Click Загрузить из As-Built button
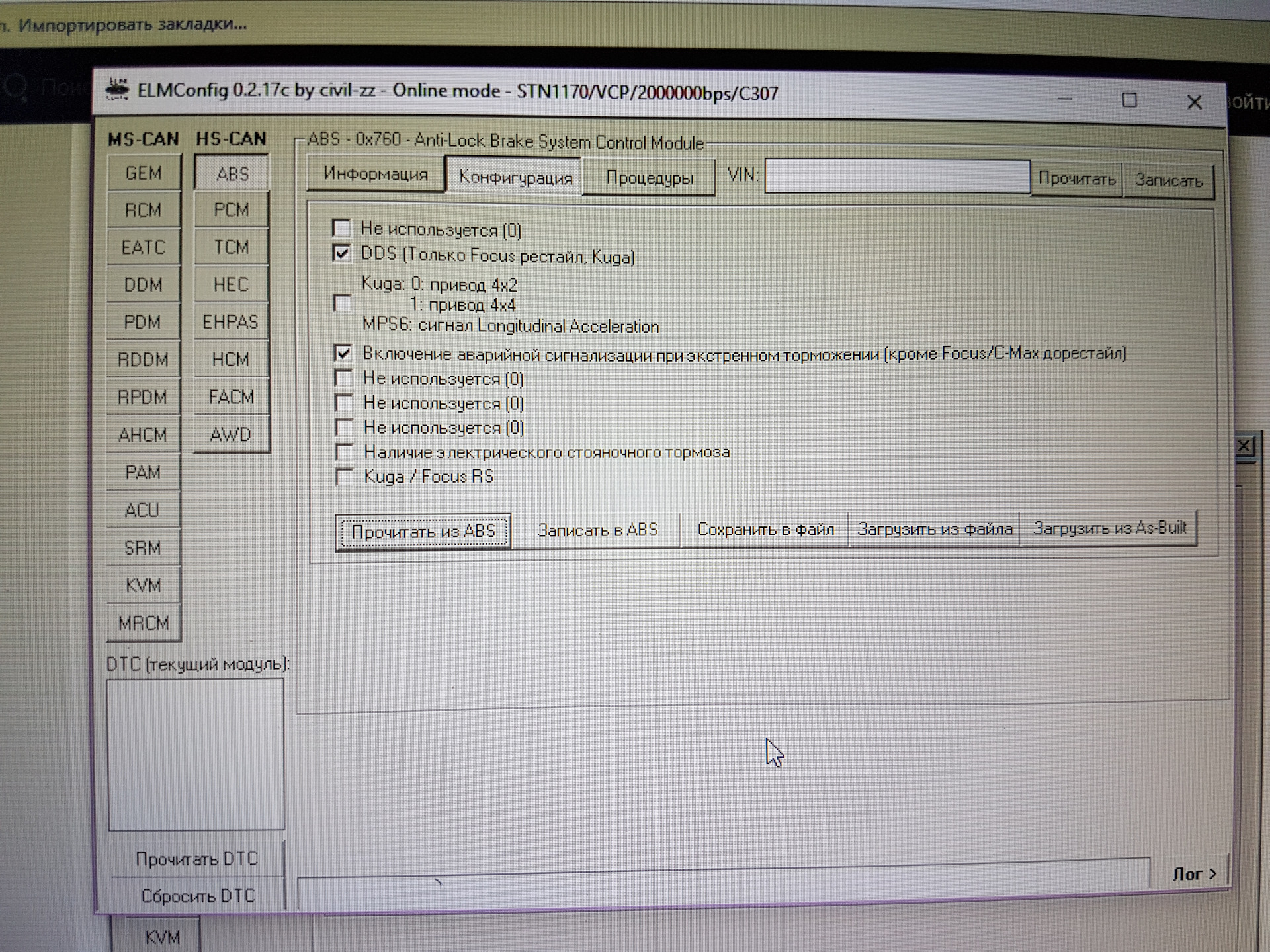Image resolution: width=1270 pixels, height=952 pixels. (1109, 528)
